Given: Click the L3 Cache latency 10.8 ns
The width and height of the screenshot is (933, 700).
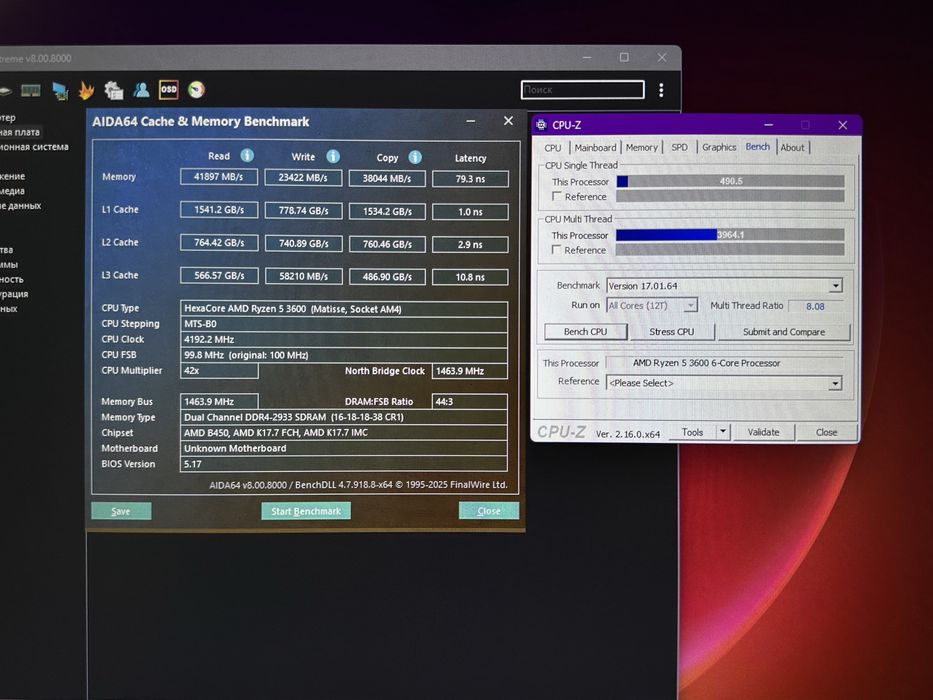Looking at the screenshot, I should click(x=470, y=277).
